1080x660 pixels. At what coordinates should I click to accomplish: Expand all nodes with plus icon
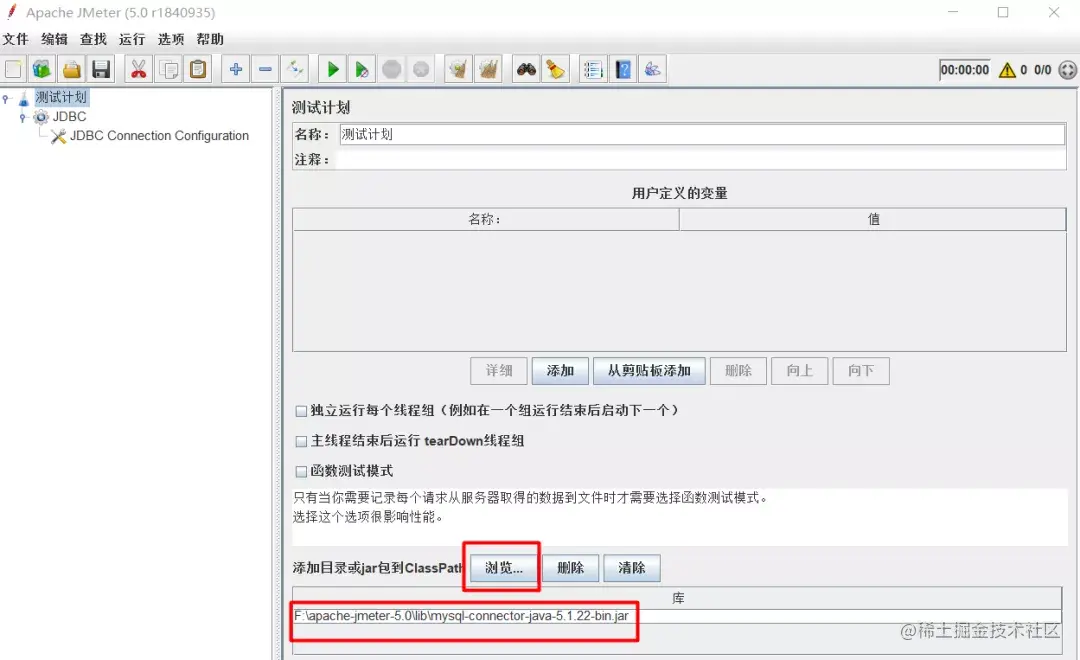coord(236,69)
